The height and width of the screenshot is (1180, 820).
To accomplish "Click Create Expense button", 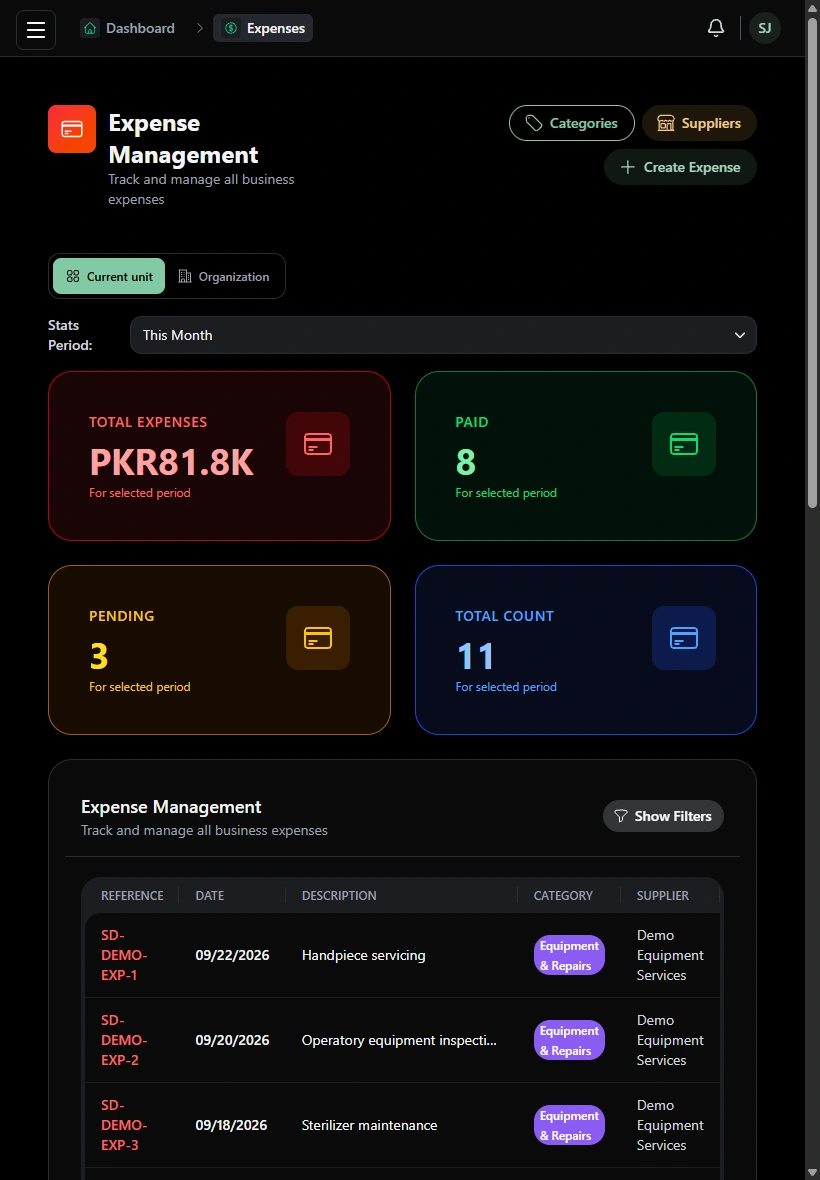I will click(680, 167).
